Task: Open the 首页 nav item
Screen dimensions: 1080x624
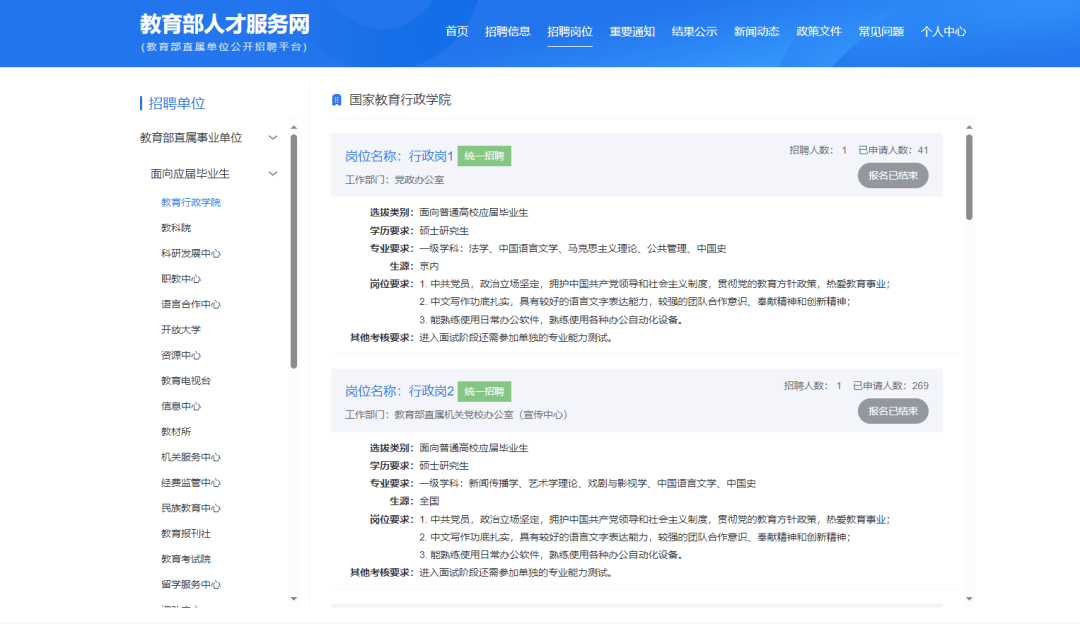Action: tap(457, 32)
